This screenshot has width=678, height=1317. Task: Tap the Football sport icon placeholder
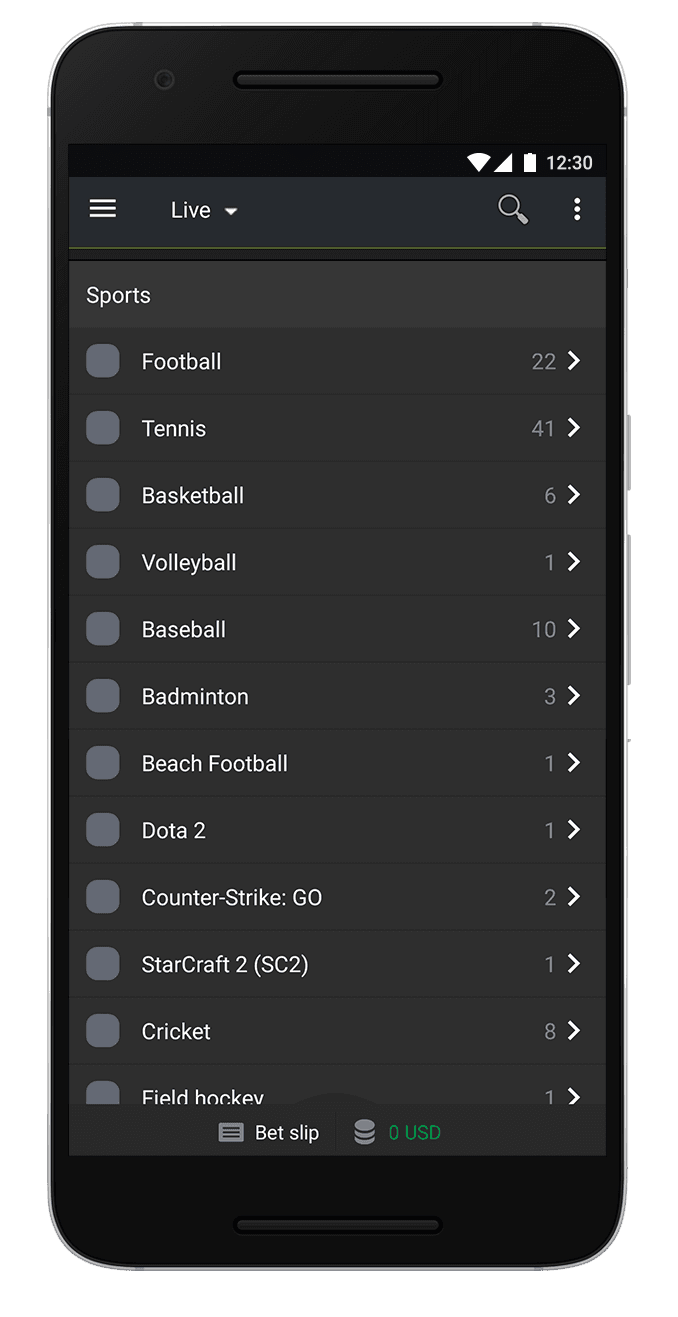click(x=103, y=361)
